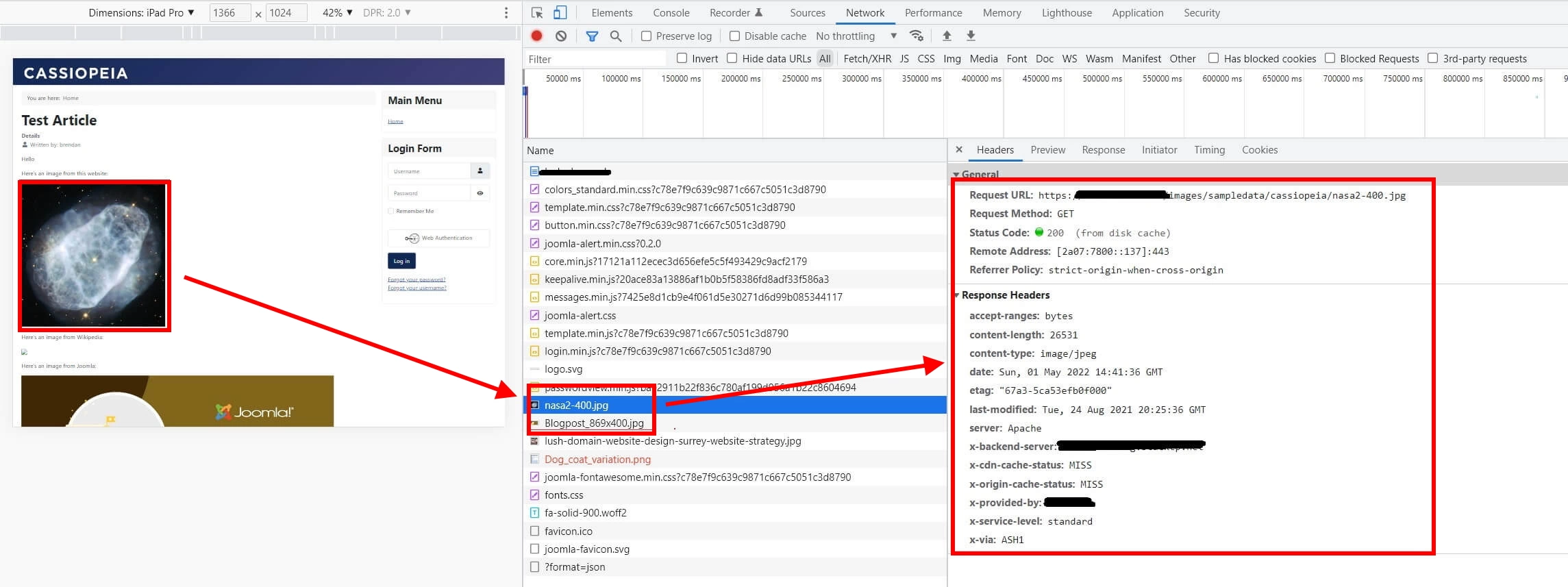
Task: Click the record network log button
Action: click(537, 36)
